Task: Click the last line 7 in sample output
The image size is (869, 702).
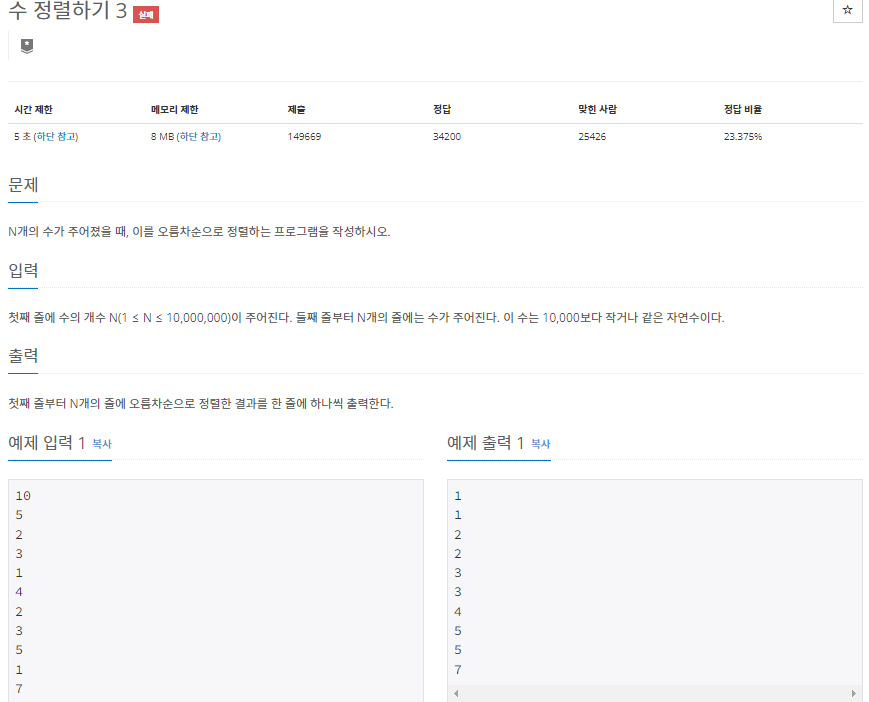Action: coord(458,670)
